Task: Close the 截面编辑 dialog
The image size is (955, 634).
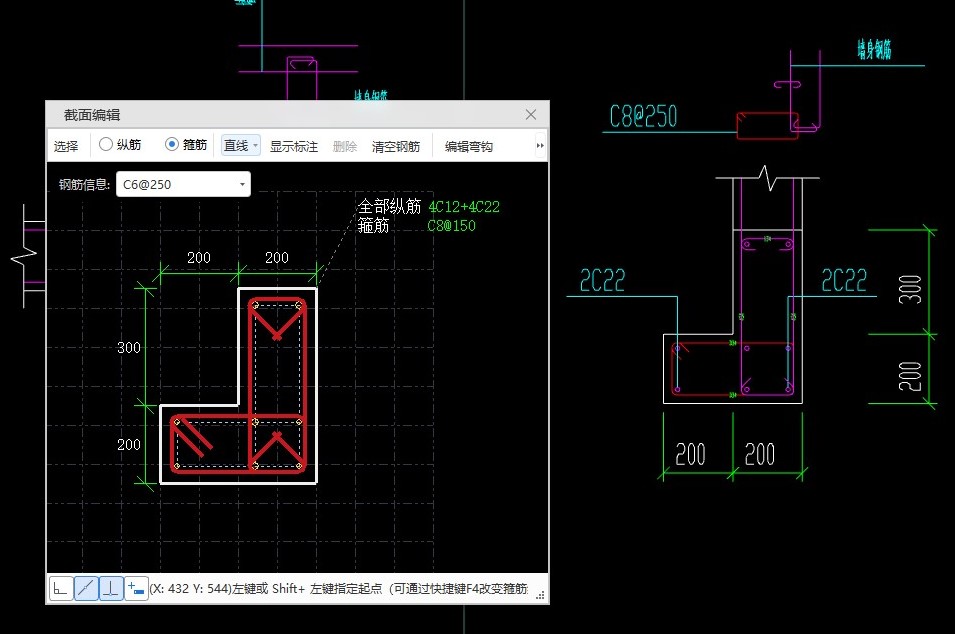Action: (x=530, y=114)
